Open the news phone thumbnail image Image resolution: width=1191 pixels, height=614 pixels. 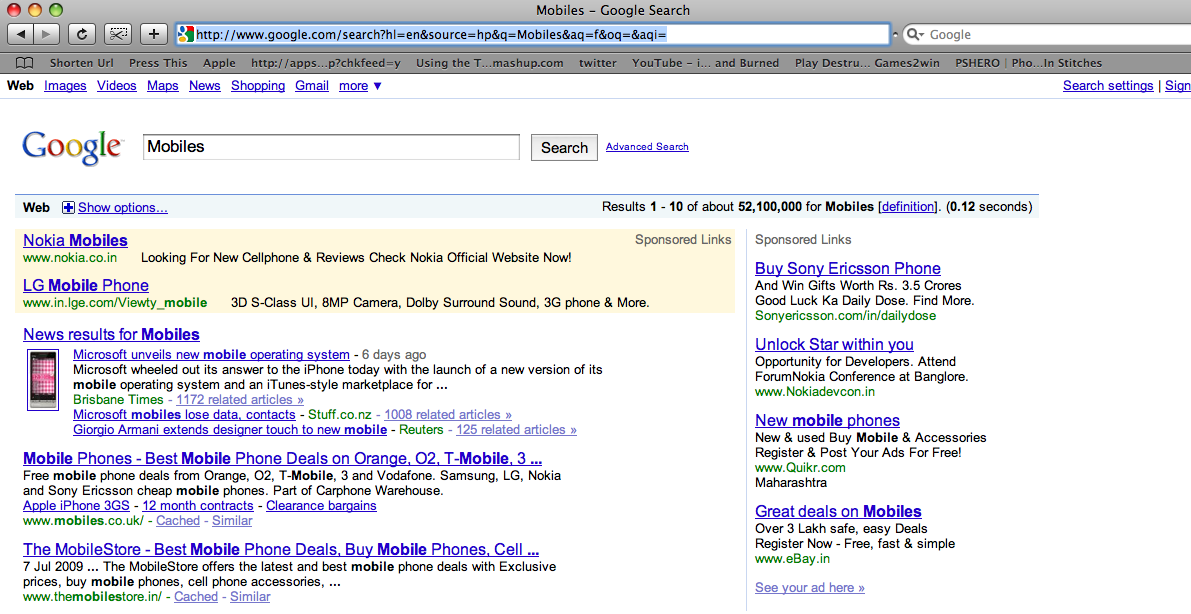pyautogui.click(x=43, y=380)
